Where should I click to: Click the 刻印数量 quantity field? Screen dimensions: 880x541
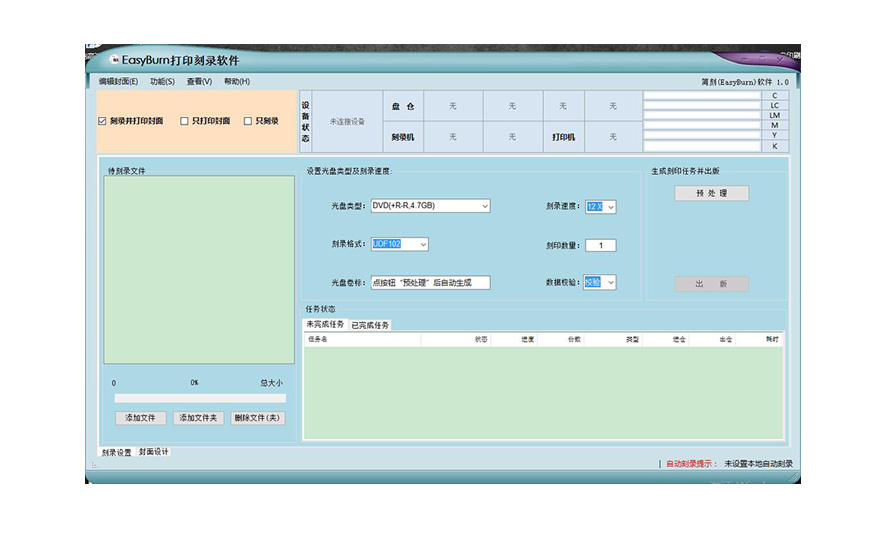tap(601, 245)
